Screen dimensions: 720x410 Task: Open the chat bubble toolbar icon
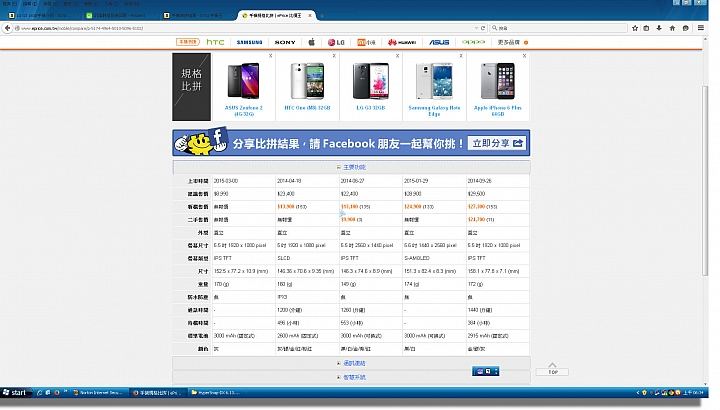(686, 28)
